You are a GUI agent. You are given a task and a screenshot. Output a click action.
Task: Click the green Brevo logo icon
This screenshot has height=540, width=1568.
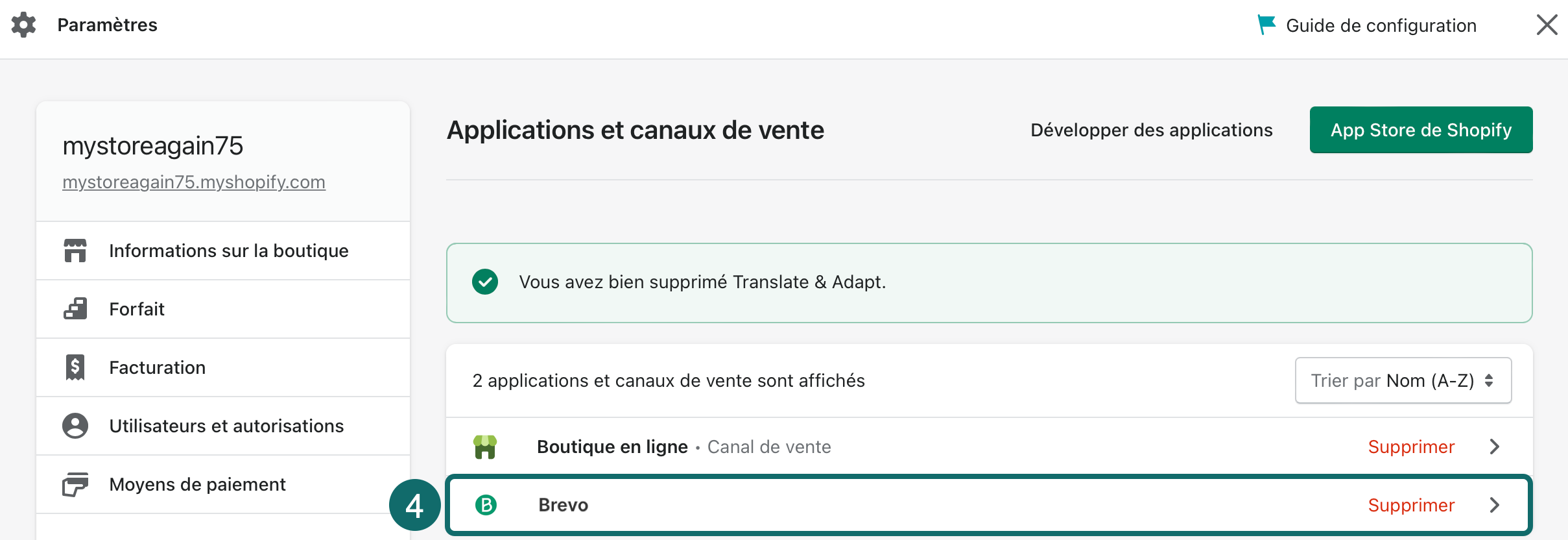(x=486, y=504)
